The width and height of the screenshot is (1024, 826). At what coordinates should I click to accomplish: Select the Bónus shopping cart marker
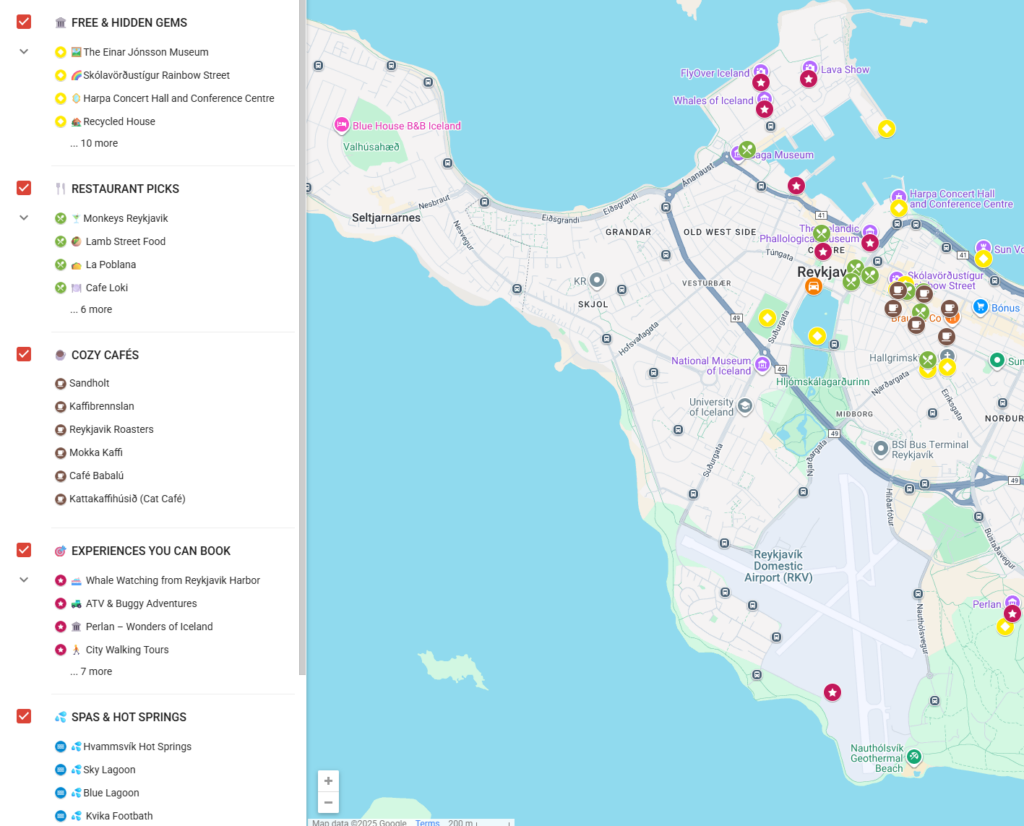coord(981,307)
